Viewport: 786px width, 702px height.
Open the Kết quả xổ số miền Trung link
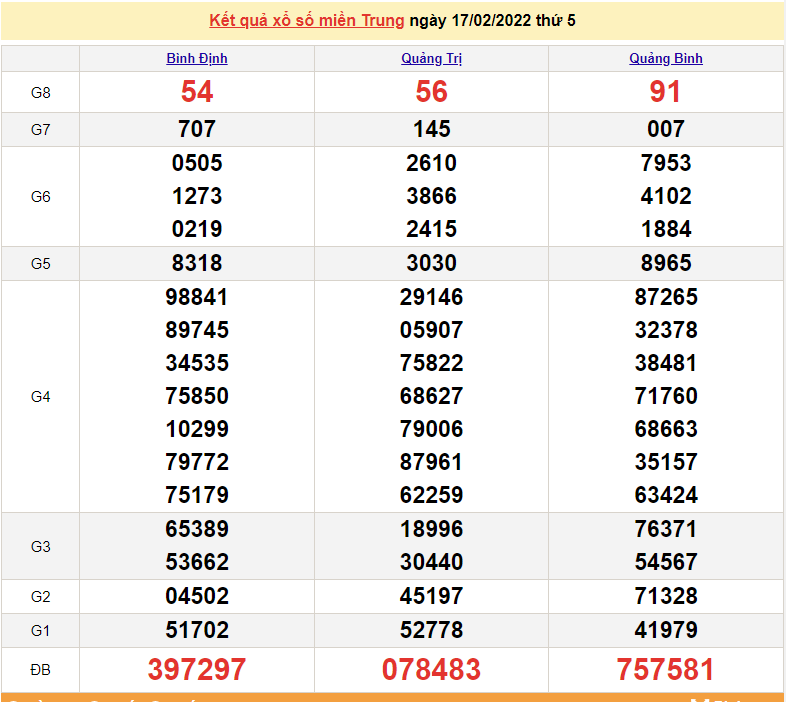tap(307, 20)
